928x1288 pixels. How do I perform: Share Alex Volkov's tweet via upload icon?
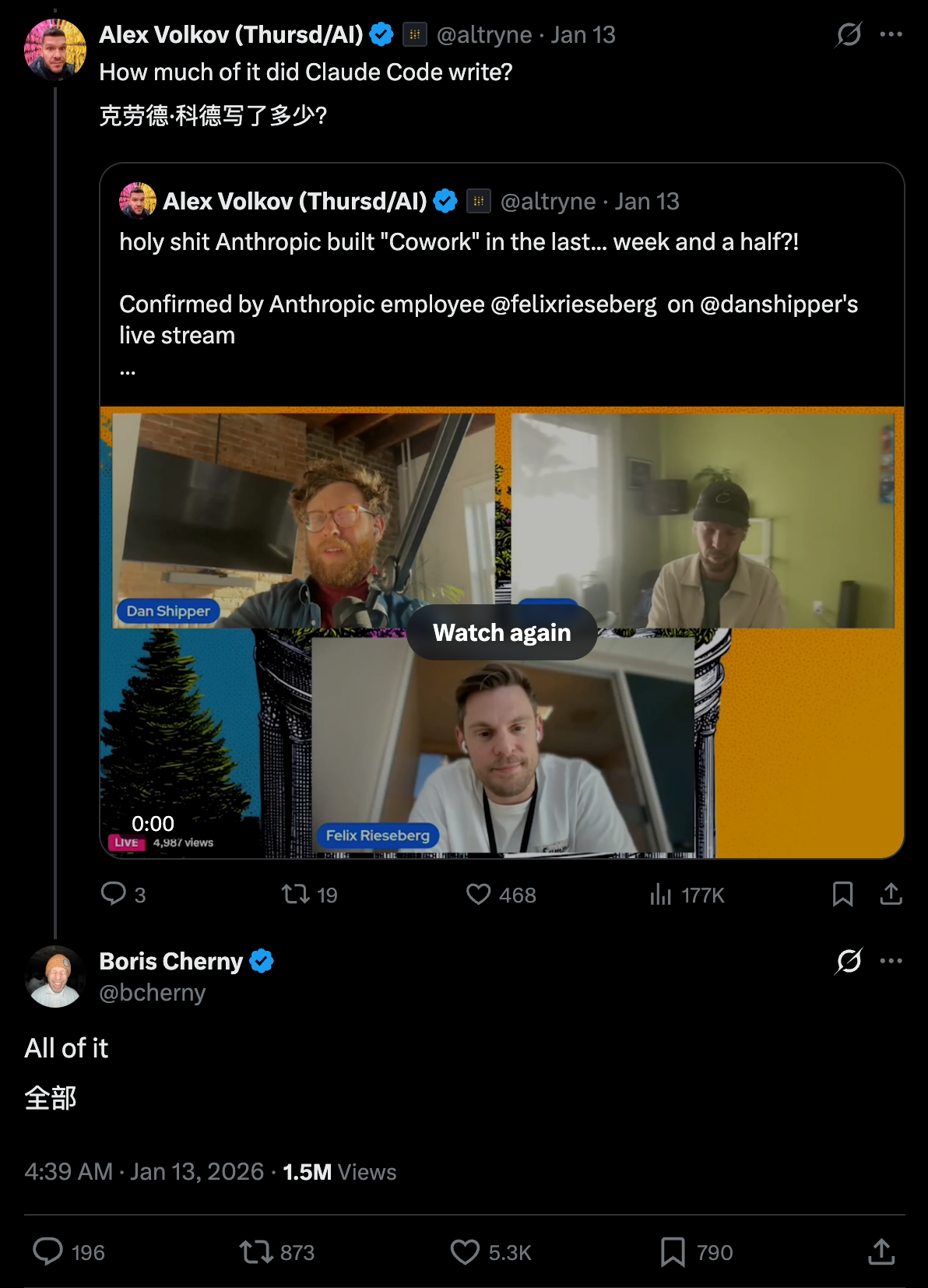click(x=891, y=894)
